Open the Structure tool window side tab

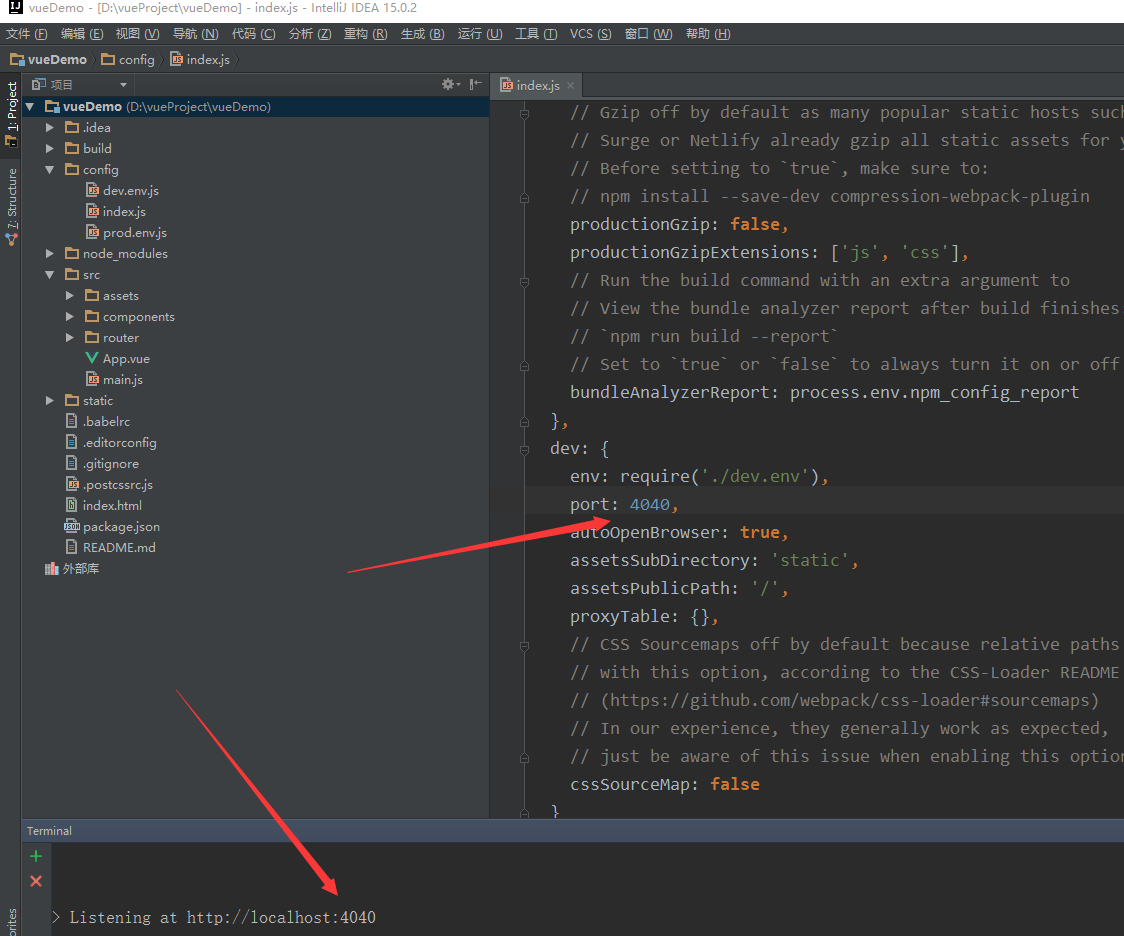(11, 206)
